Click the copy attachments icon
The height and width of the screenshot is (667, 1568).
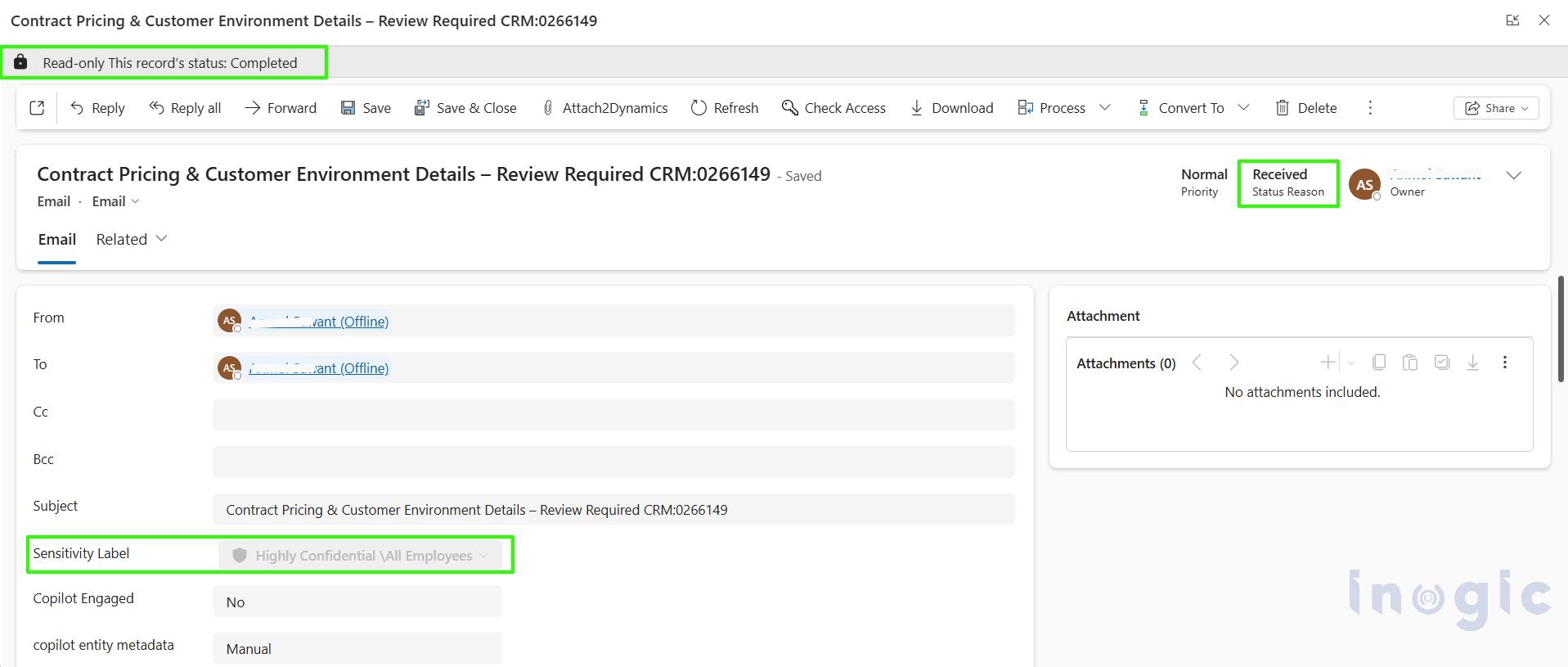click(x=1379, y=362)
